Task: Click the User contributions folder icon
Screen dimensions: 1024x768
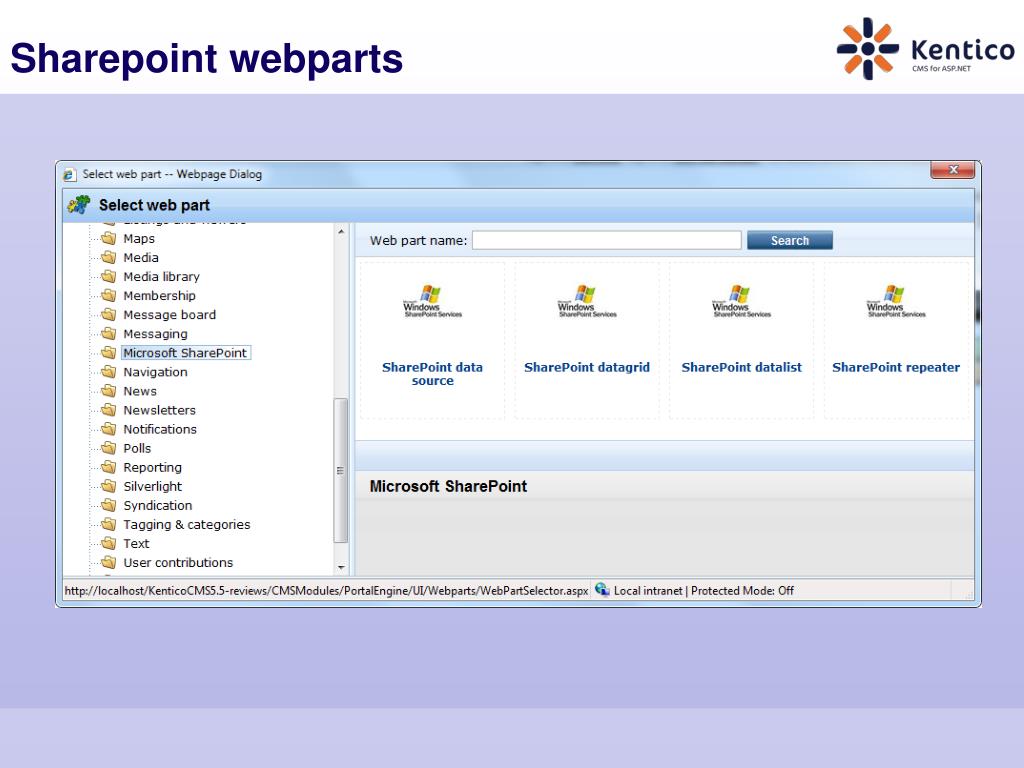Action: (108, 562)
